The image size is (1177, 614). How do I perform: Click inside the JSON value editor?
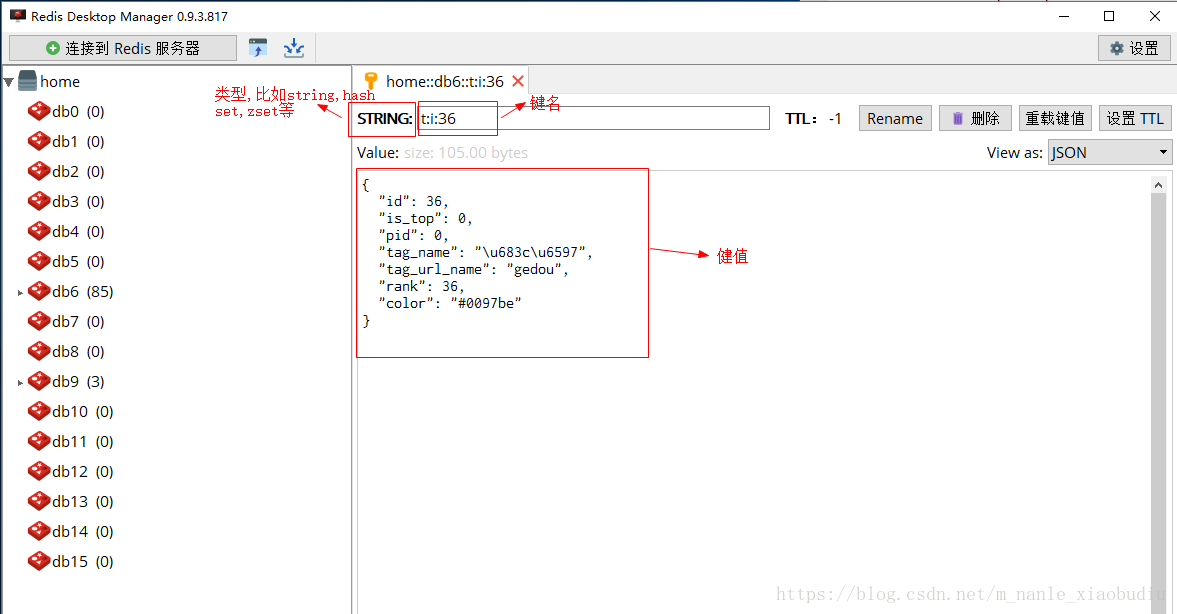coord(754,392)
